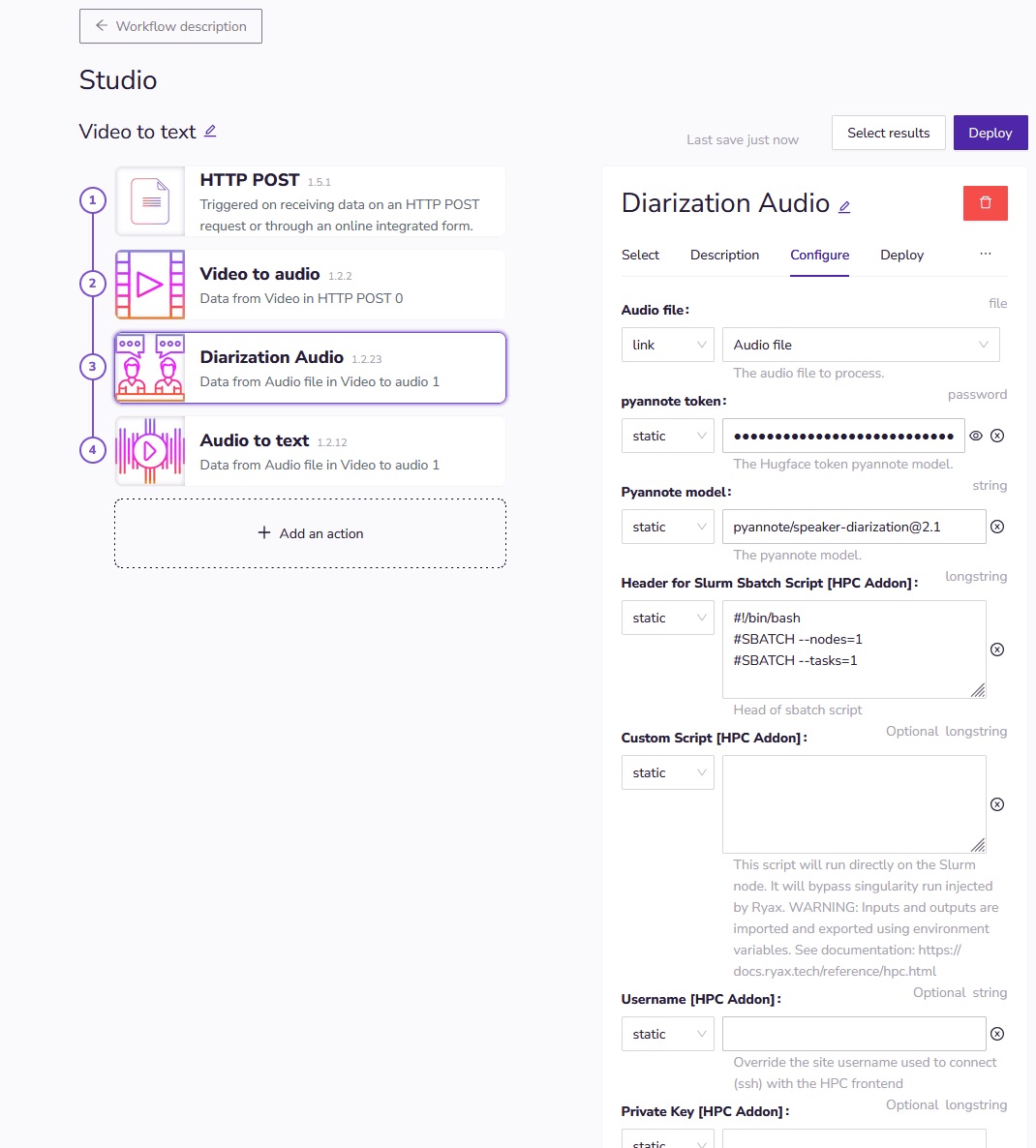Open the Deploy tab in action panel
This screenshot has width=1036, height=1148.
point(901,255)
